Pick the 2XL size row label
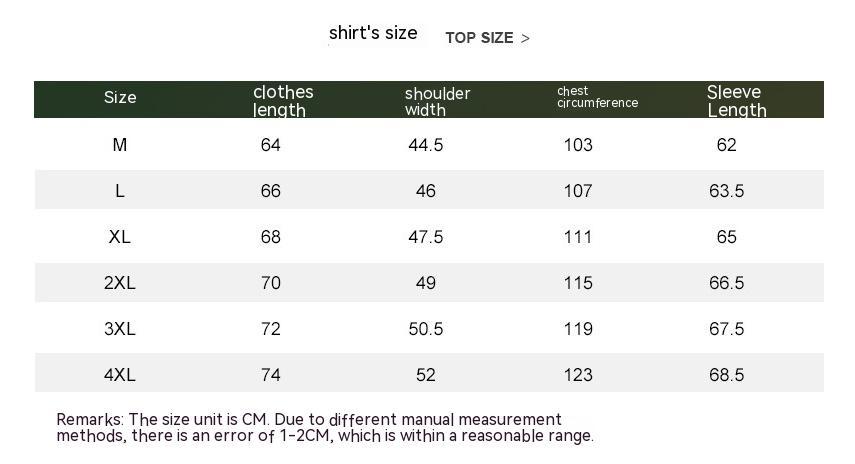The image size is (855, 464). tap(120, 283)
